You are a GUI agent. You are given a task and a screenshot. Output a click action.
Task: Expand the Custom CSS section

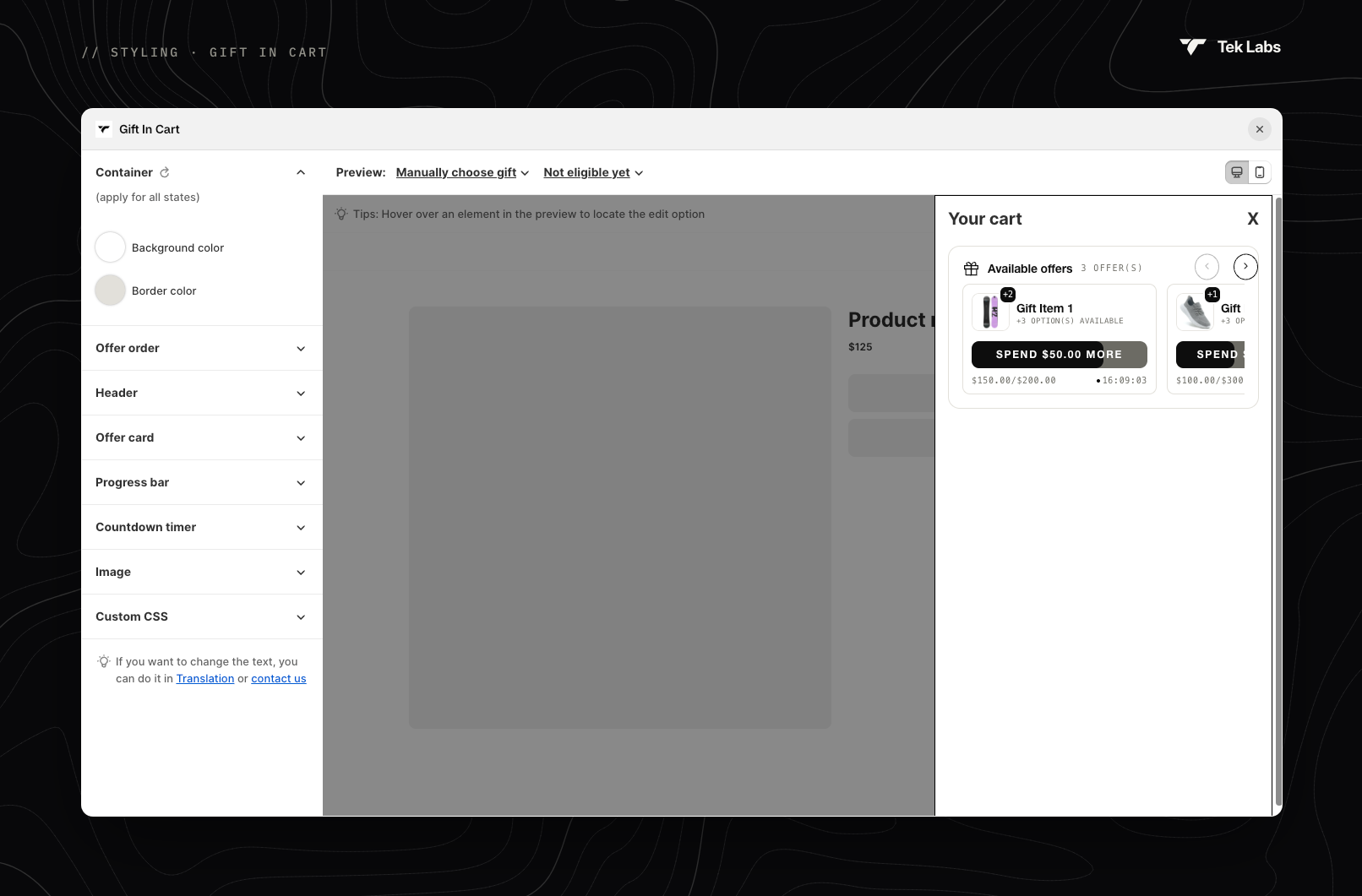202,616
